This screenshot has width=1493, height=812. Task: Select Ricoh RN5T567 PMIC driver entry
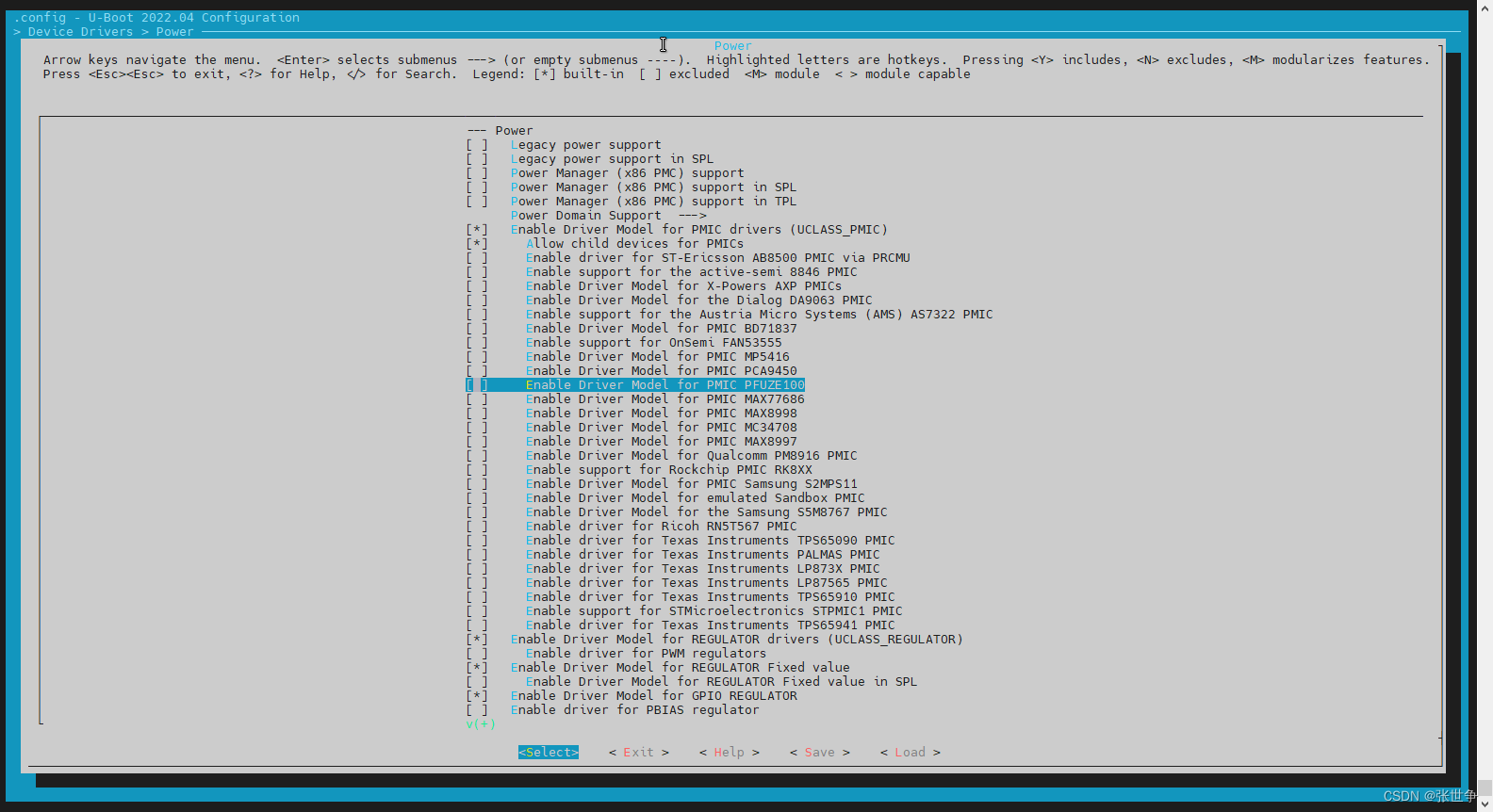[x=661, y=527]
